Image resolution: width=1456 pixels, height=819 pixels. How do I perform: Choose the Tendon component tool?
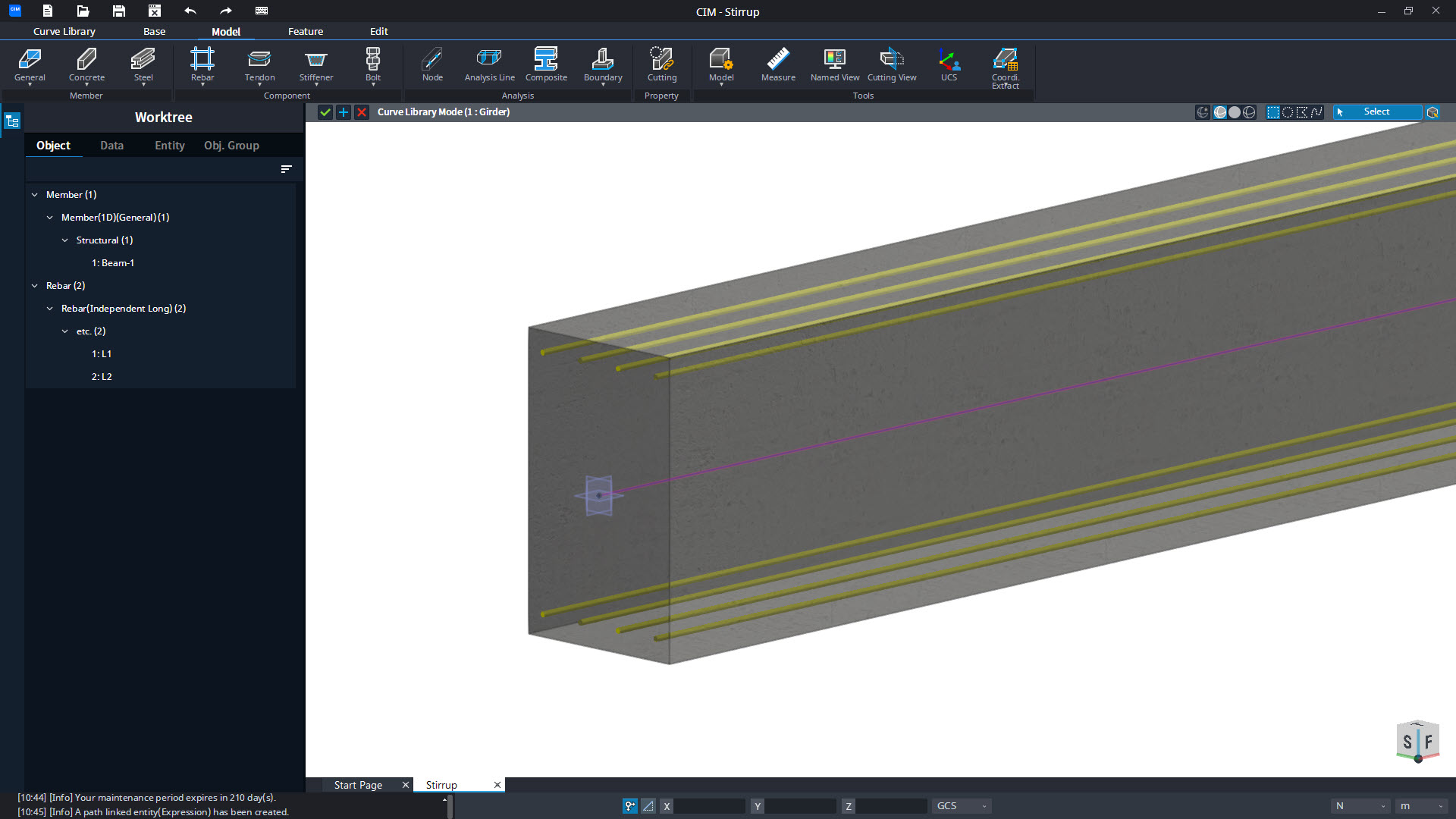click(259, 65)
